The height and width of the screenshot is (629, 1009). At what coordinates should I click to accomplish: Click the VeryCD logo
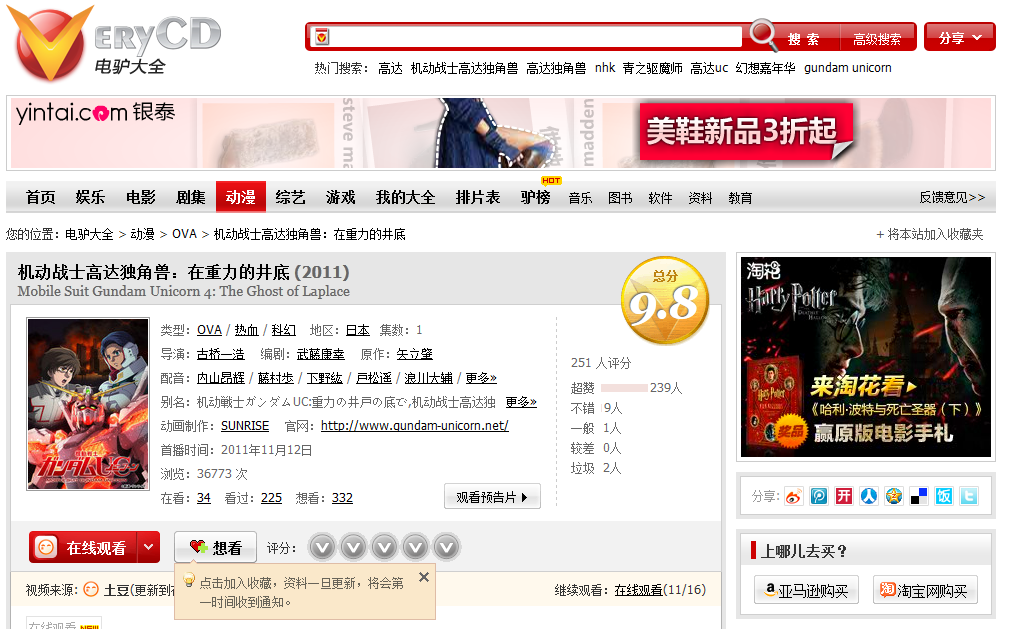tap(116, 44)
